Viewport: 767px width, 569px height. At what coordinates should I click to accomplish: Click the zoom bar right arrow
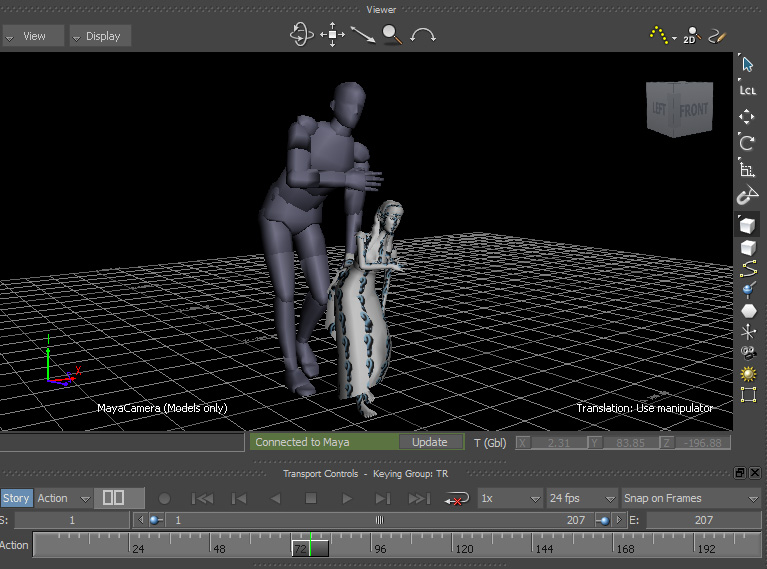619,520
